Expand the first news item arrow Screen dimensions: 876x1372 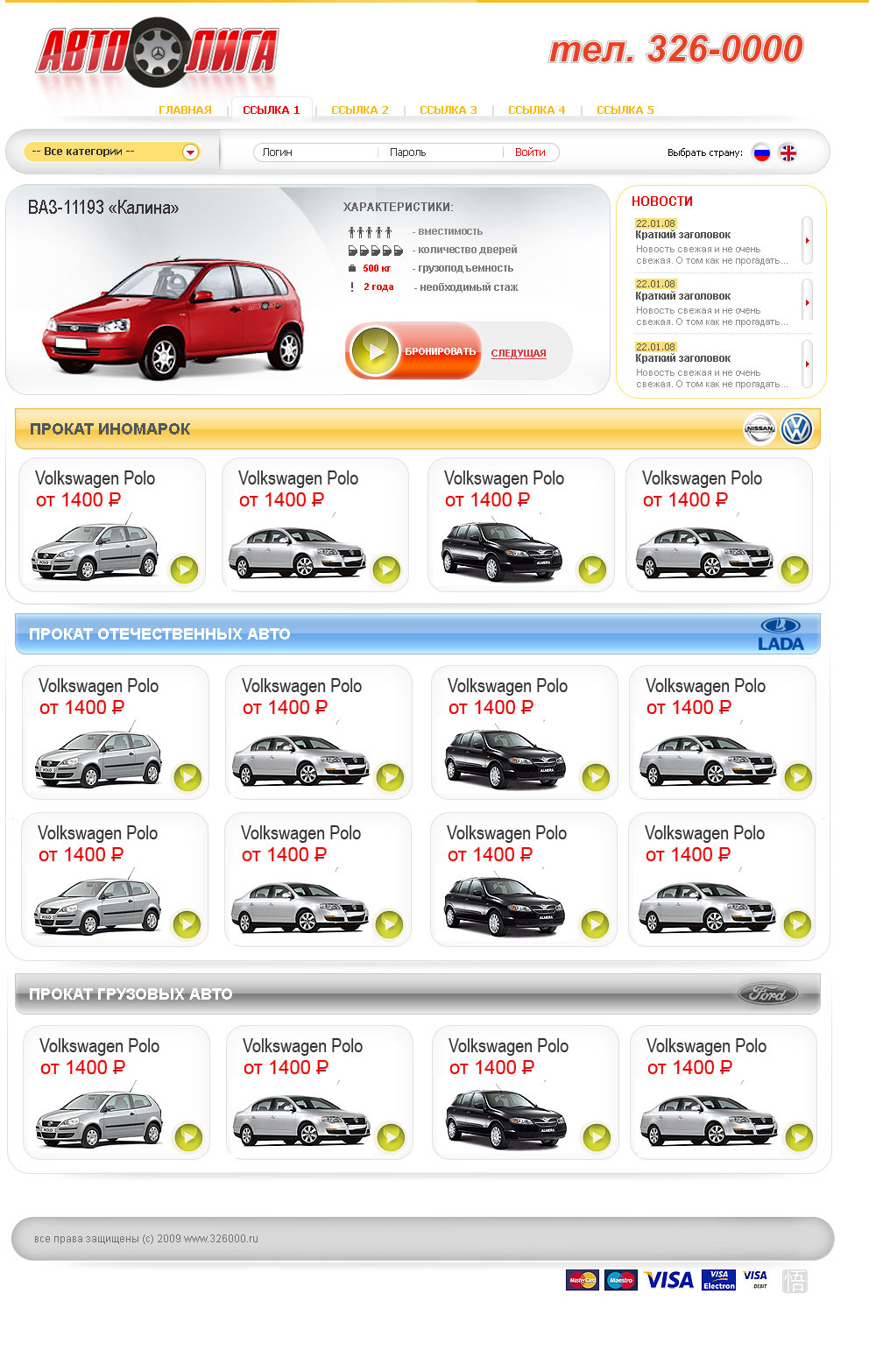(808, 240)
